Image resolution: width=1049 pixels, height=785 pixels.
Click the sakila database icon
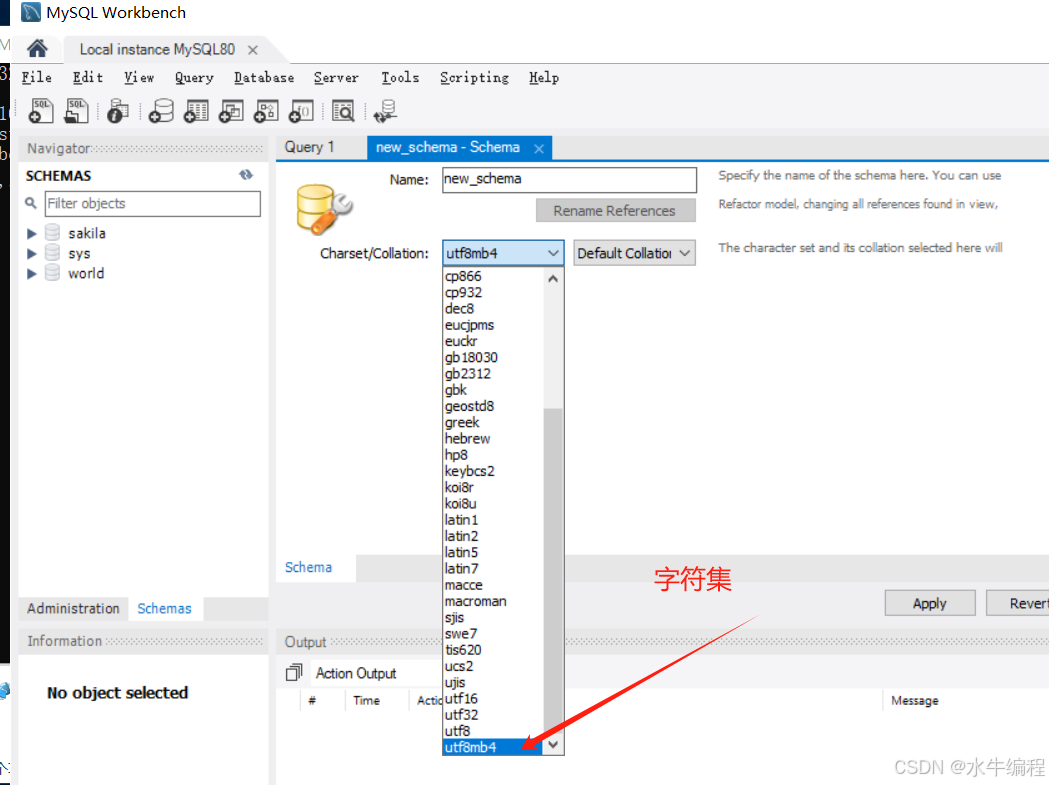(x=52, y=233)
